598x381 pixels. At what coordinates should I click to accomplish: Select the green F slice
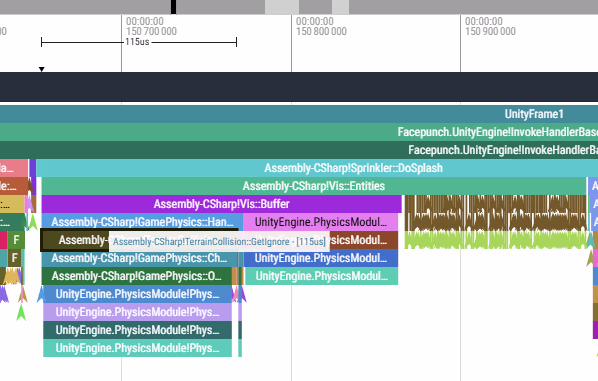coord(16,240)
